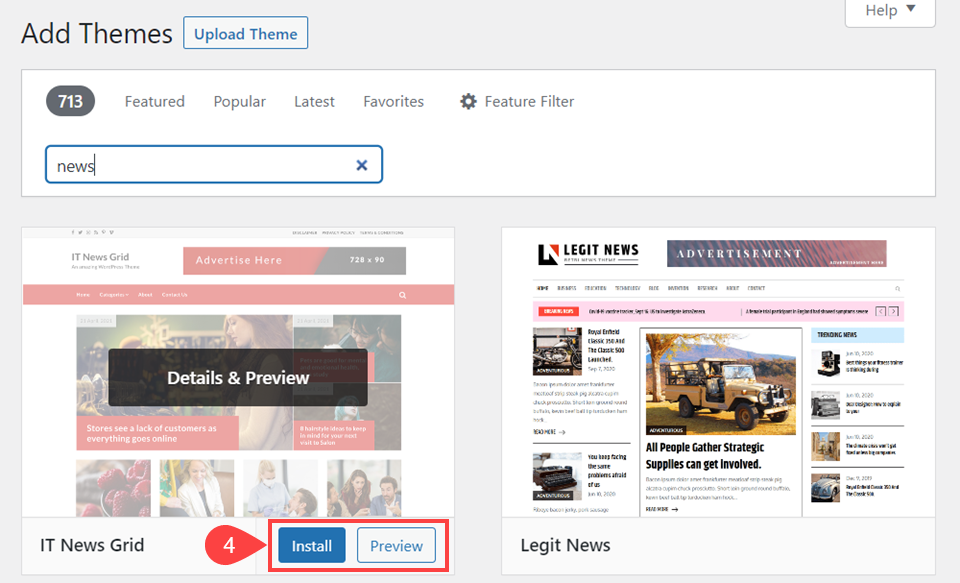Image resolution: width=960 pixels, height=583 pixels.
Task: Open the Help menu
Action: (885, 10)
